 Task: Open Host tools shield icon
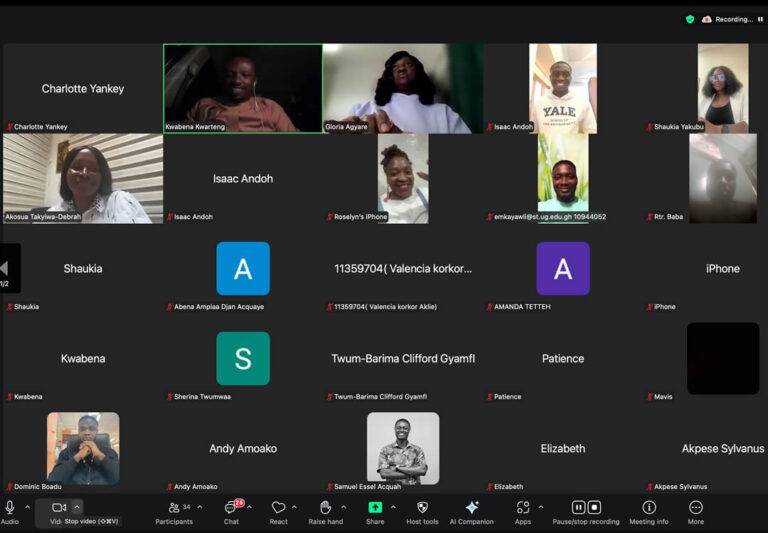(422, 508)
